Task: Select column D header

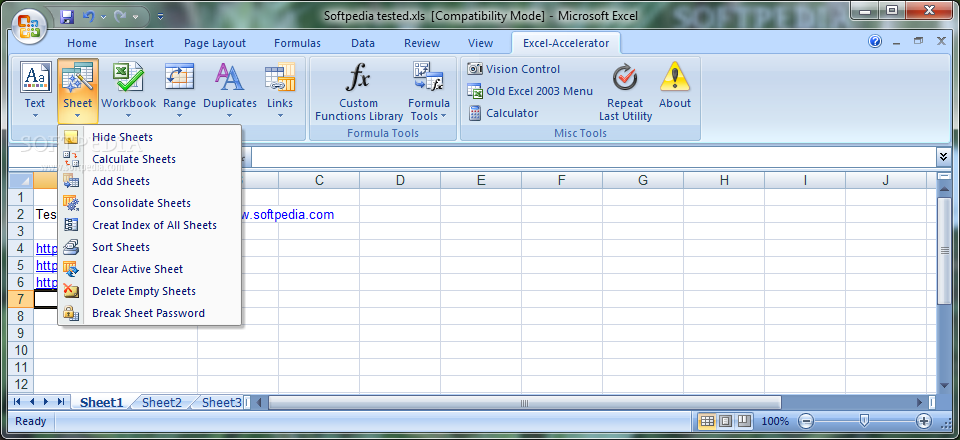Action: click(x=400, y=180)
